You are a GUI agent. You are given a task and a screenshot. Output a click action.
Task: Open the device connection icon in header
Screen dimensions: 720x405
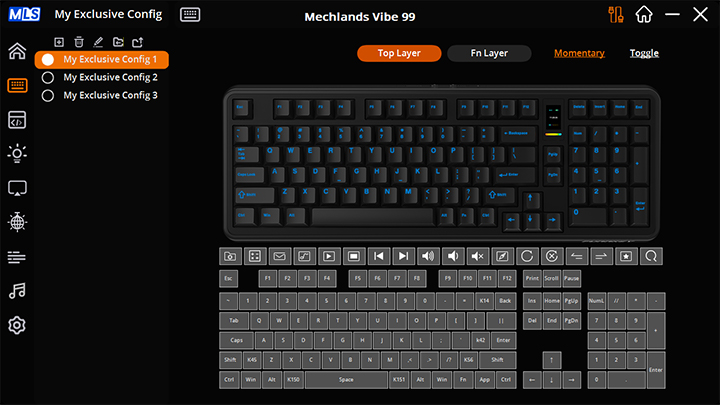point(616,14)
